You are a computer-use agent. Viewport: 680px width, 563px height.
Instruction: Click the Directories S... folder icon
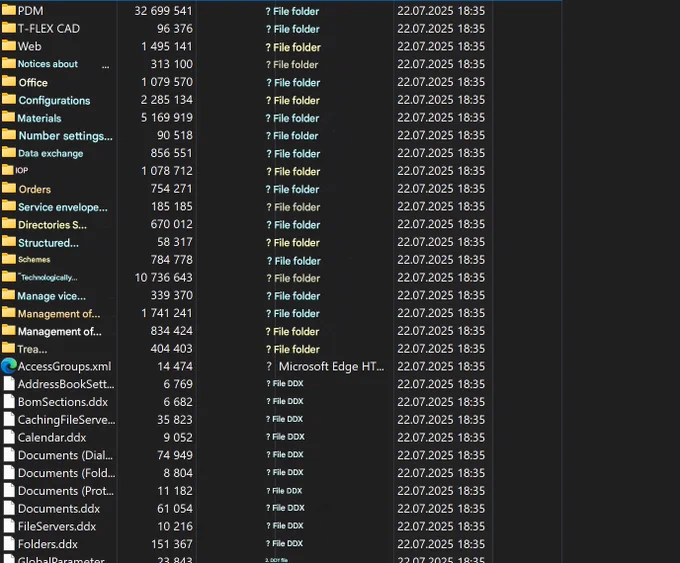click(x=9, y=223)
